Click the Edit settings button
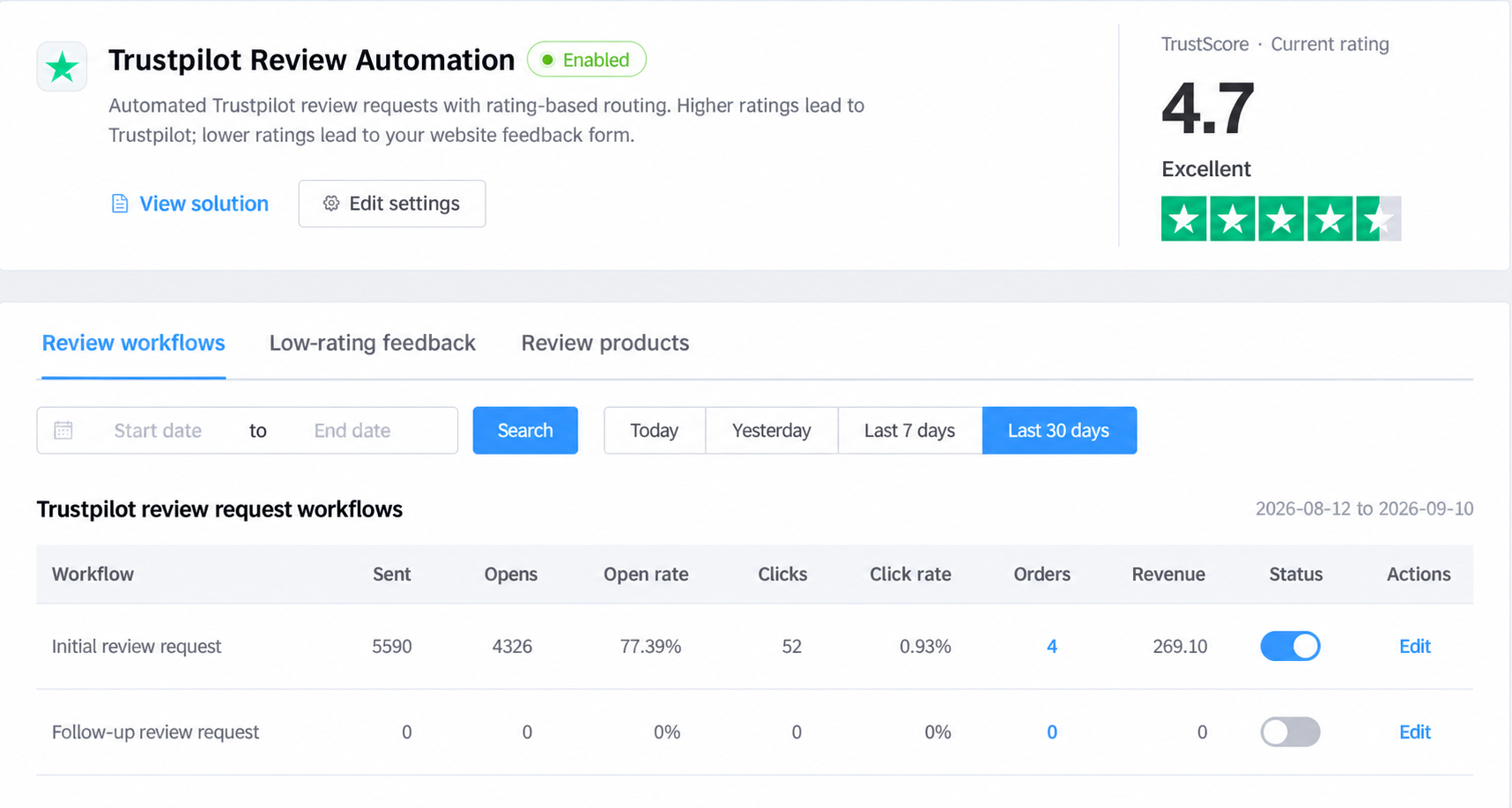The image size is (1512, 808). coord(392,204)
